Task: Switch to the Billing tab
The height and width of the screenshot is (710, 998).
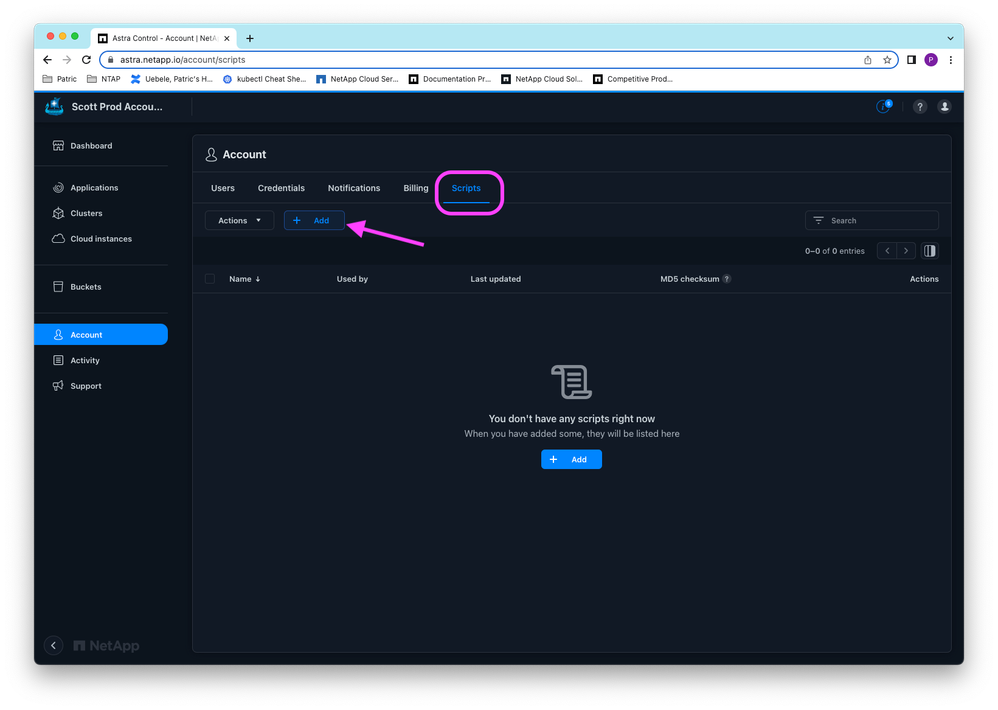Action: coord(416,188)
